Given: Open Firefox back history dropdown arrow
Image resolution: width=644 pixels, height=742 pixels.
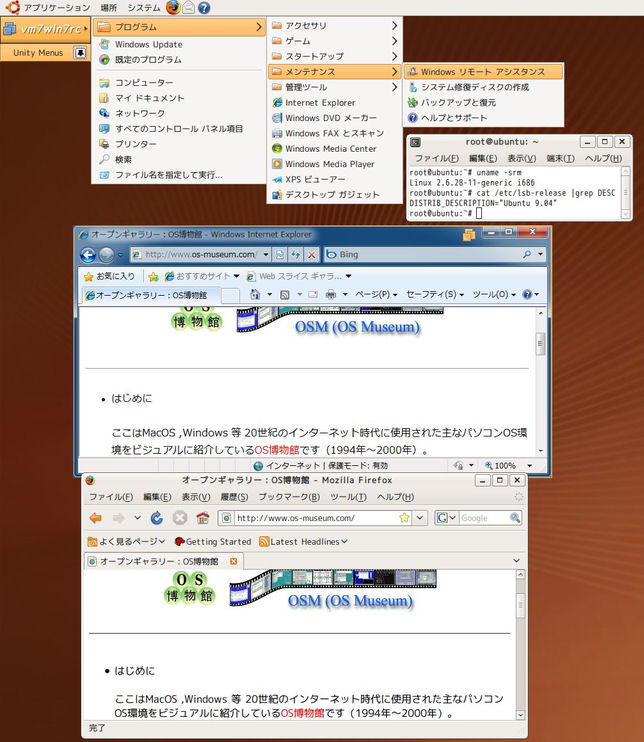Looking at the screenshot, I should pos(137,518).
